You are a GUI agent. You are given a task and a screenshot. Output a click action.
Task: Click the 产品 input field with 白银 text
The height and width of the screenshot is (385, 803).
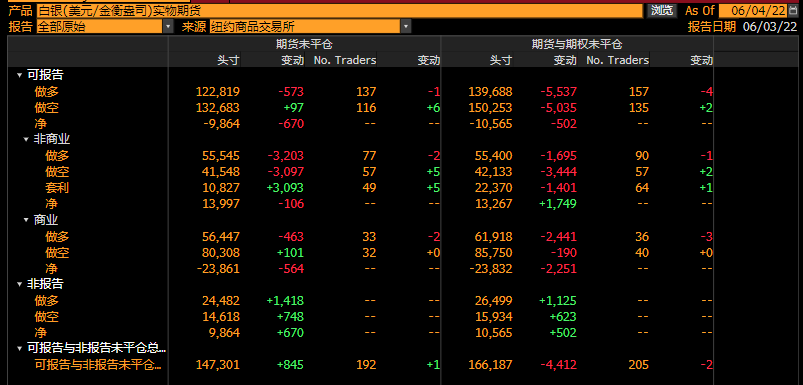339,11
